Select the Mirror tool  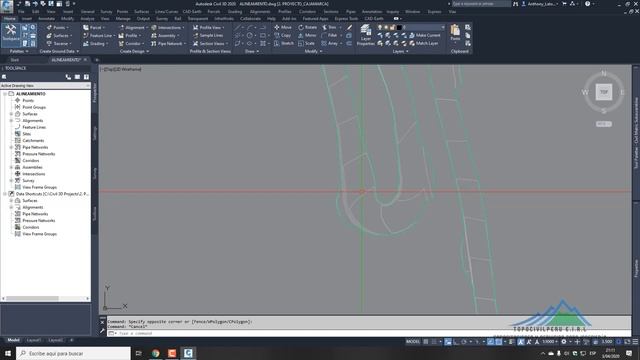click(307, 36)
